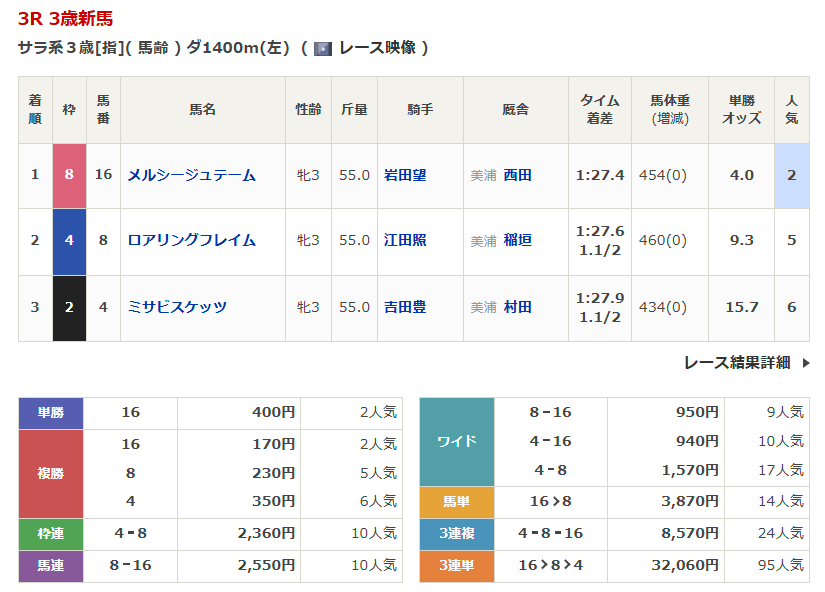Click the arrow beside レース結果詳細
The height and width of the screenshot is (592, 825).
[x=806, y=363]
